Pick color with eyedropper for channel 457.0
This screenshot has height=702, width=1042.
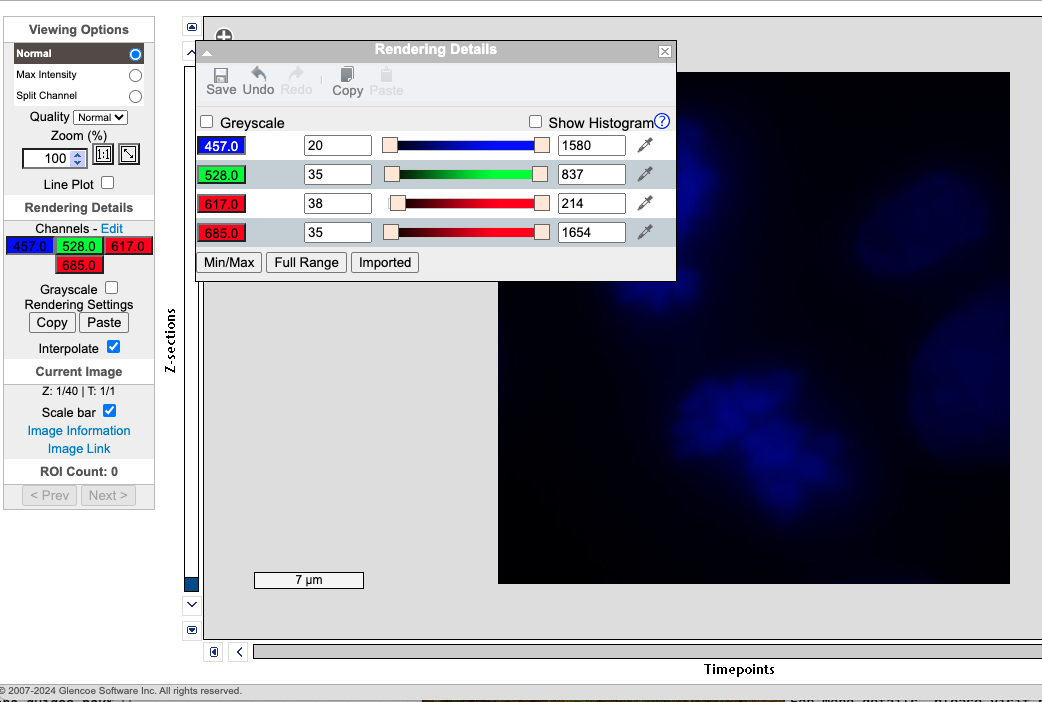tap(645, 145)
